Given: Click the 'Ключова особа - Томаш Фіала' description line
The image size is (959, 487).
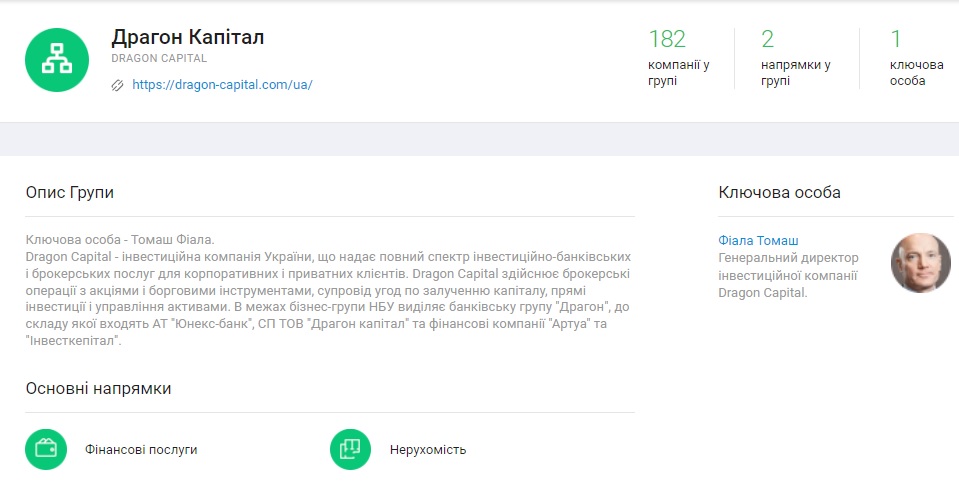Looking at the screenshot, I should (120, 240).
